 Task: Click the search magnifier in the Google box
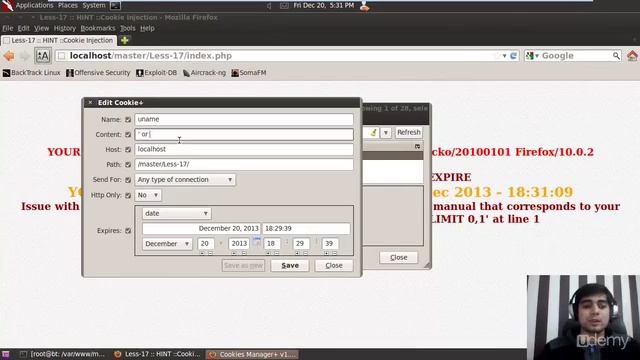pos(616,56)
